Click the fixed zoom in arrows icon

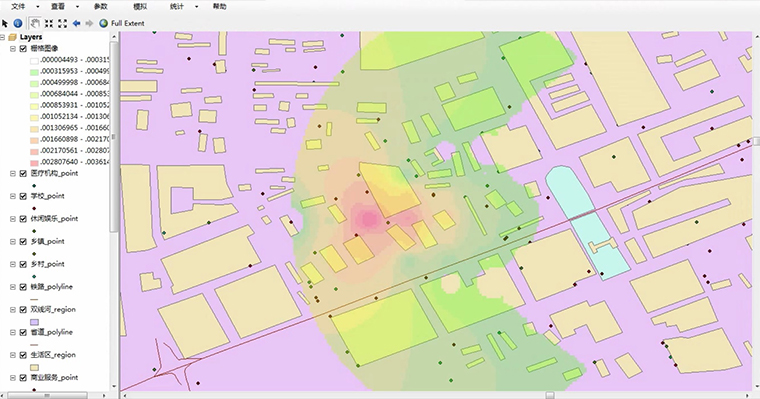49,23
